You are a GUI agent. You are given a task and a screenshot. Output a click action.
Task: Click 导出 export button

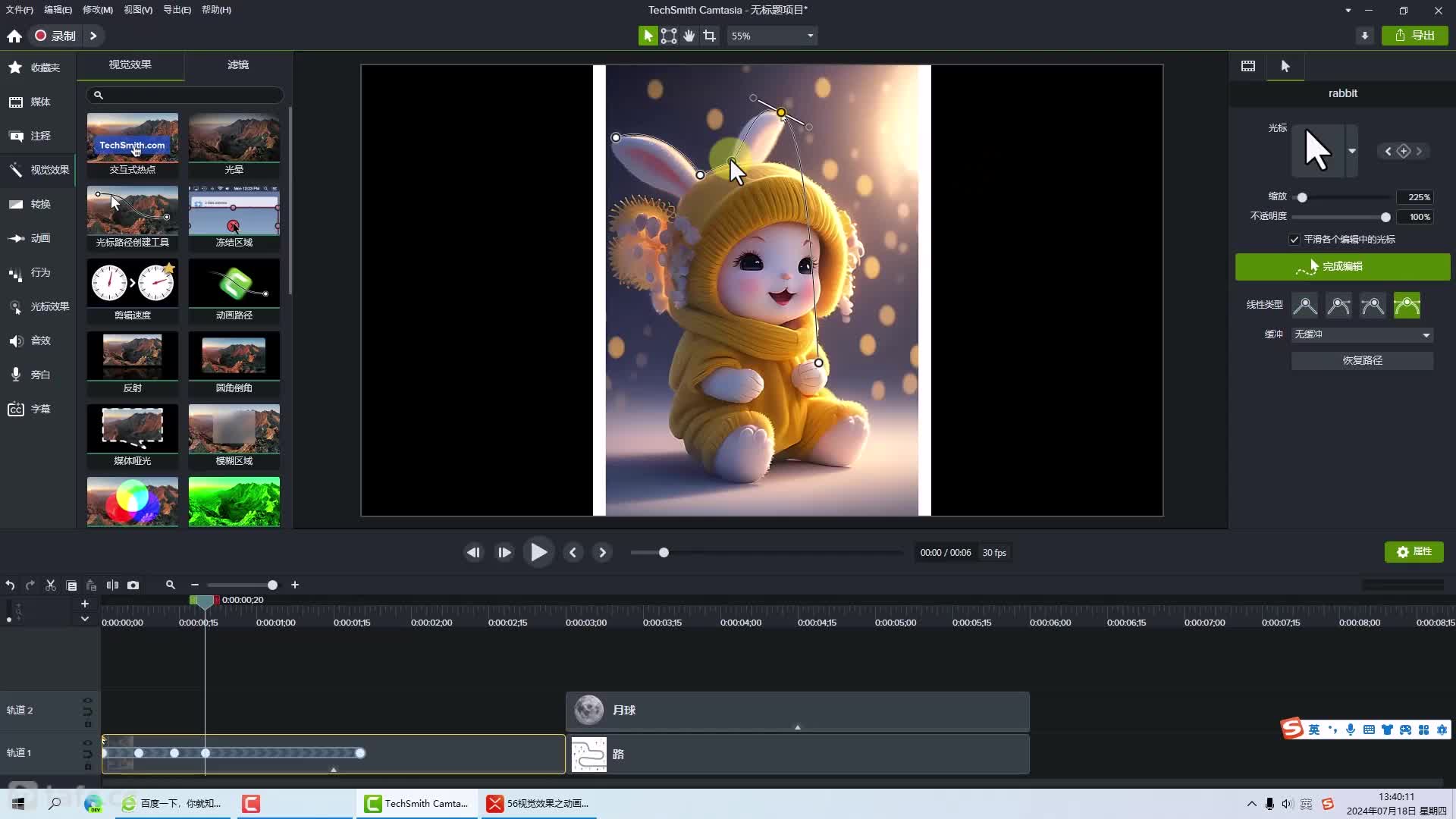1415,36
